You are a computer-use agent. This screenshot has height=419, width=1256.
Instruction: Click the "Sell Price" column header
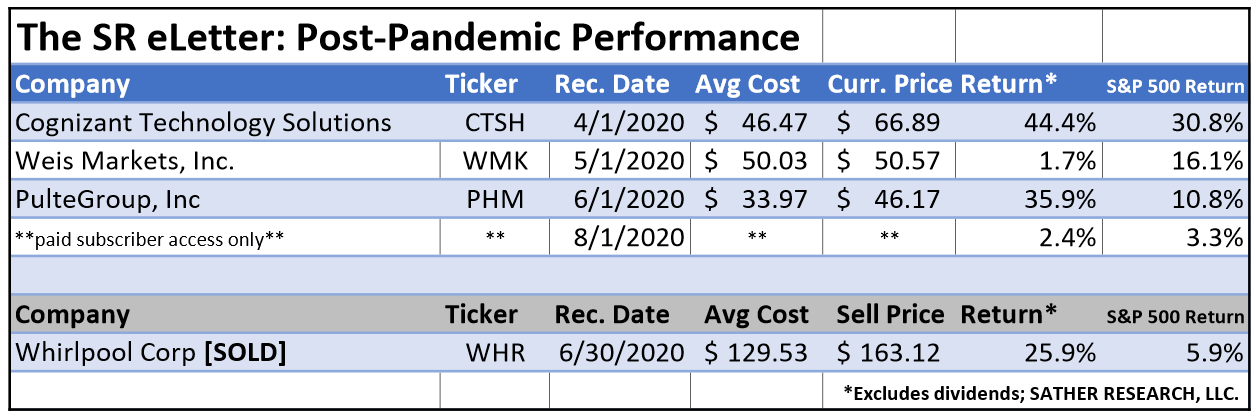[889, 315]
